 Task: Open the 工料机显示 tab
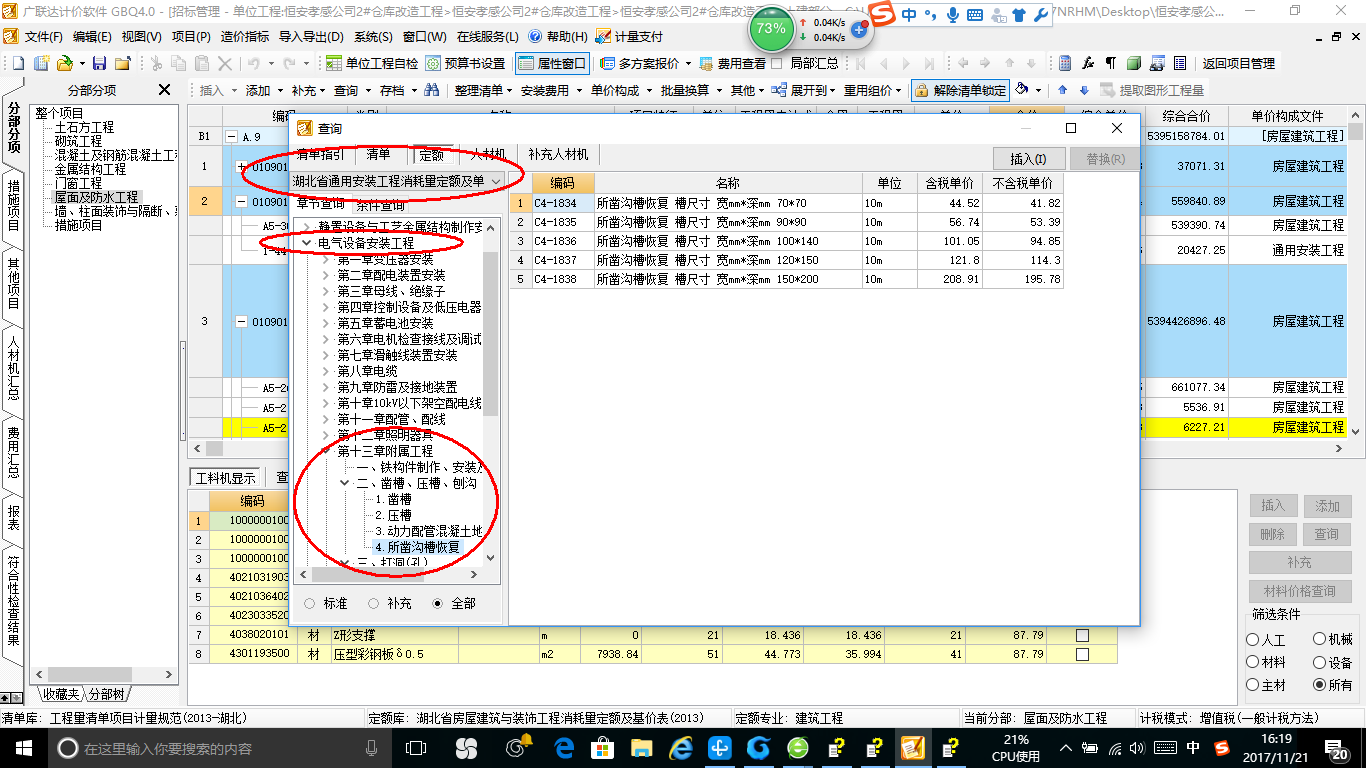[x=225, y=478]
